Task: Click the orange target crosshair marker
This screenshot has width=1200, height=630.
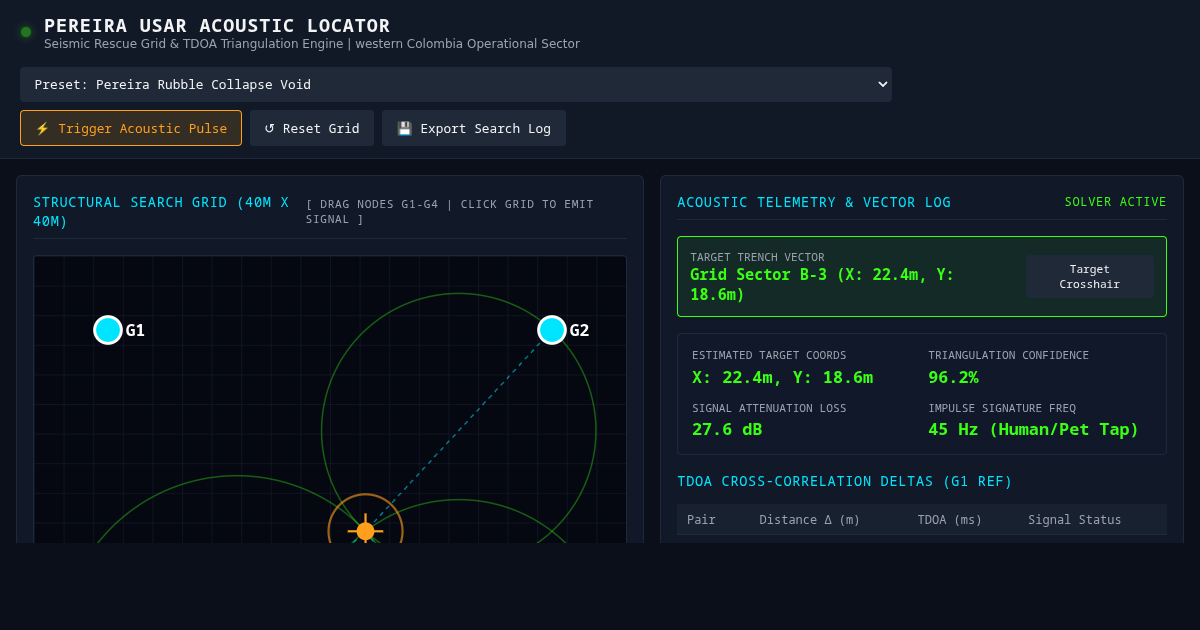Action: pos(366,531)
